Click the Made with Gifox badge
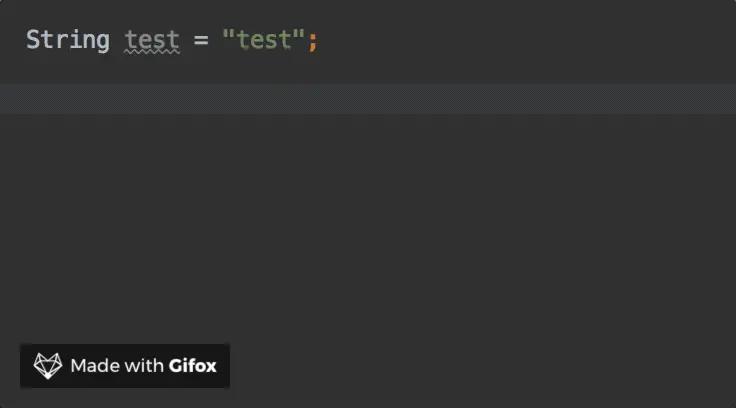The height and width of the screenshot is (408, 736). coord(125,366)
